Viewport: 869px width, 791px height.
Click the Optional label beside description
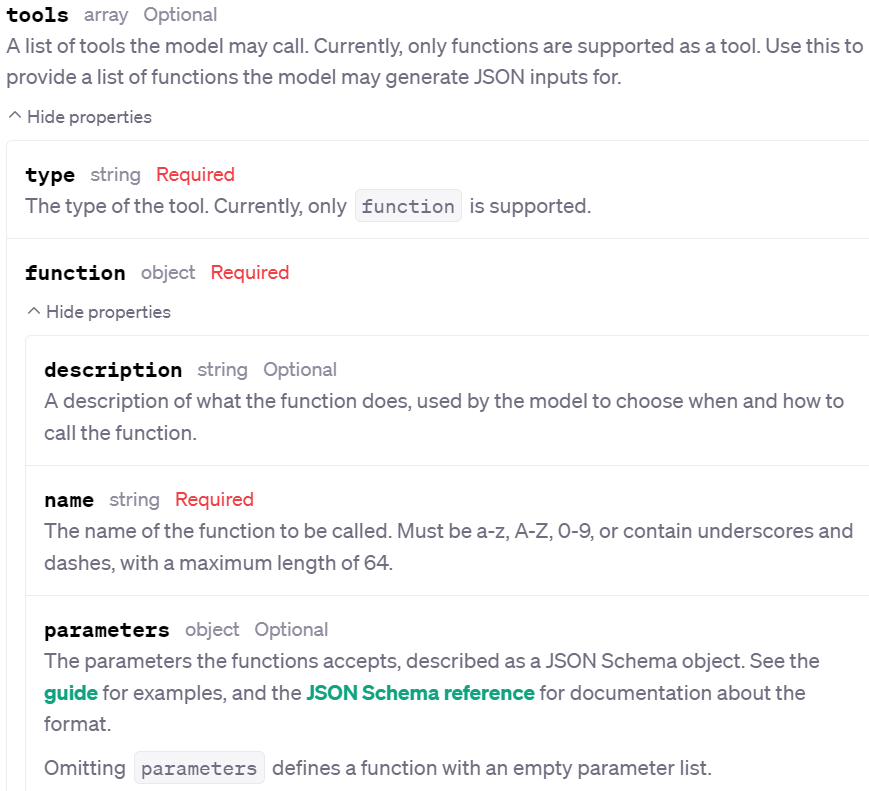point(300,370)
